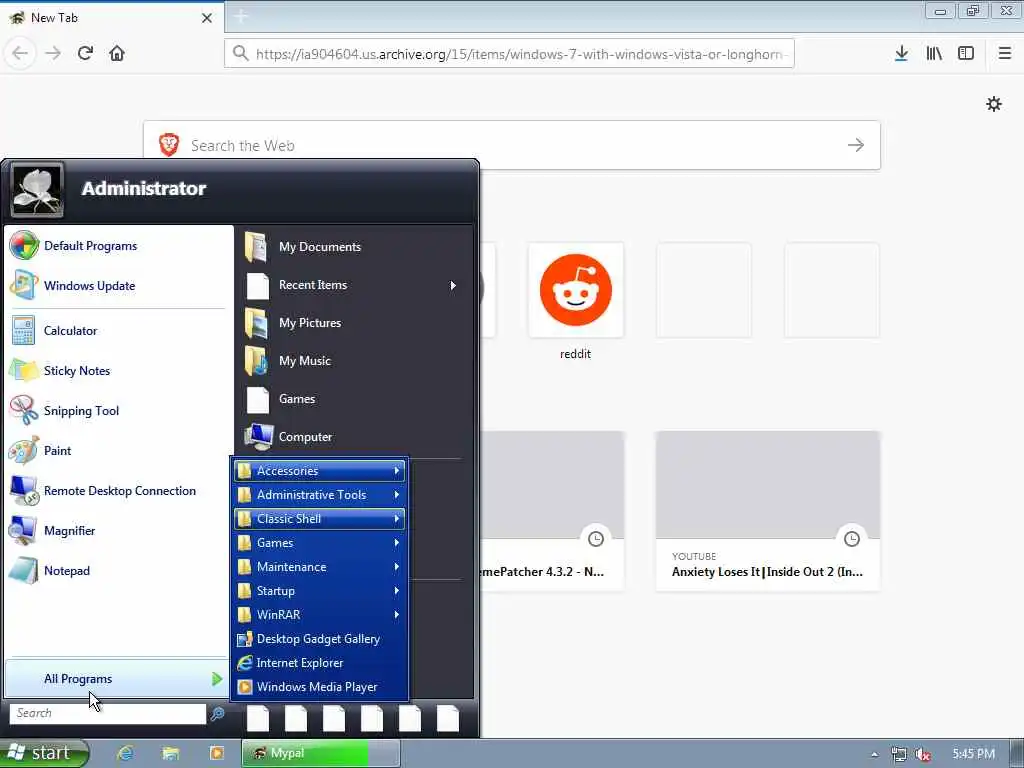Close the New Tab tab

(x=207, y=18)
